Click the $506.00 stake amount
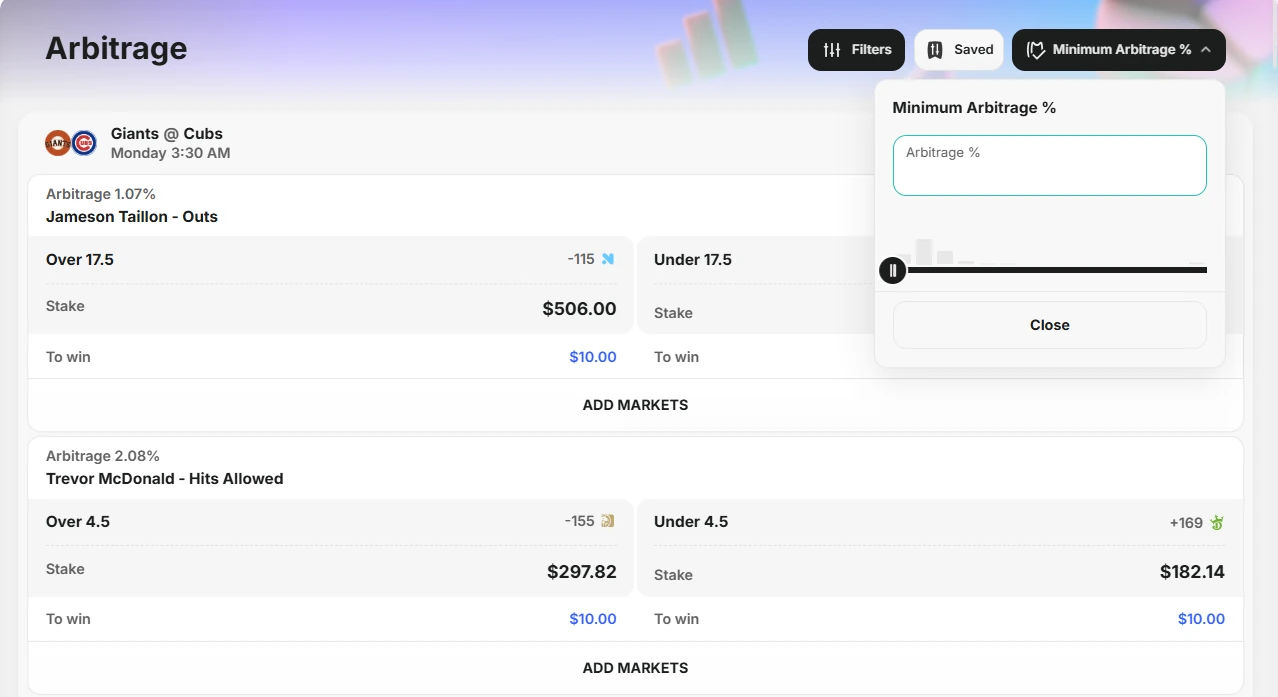 click(580, 309)
